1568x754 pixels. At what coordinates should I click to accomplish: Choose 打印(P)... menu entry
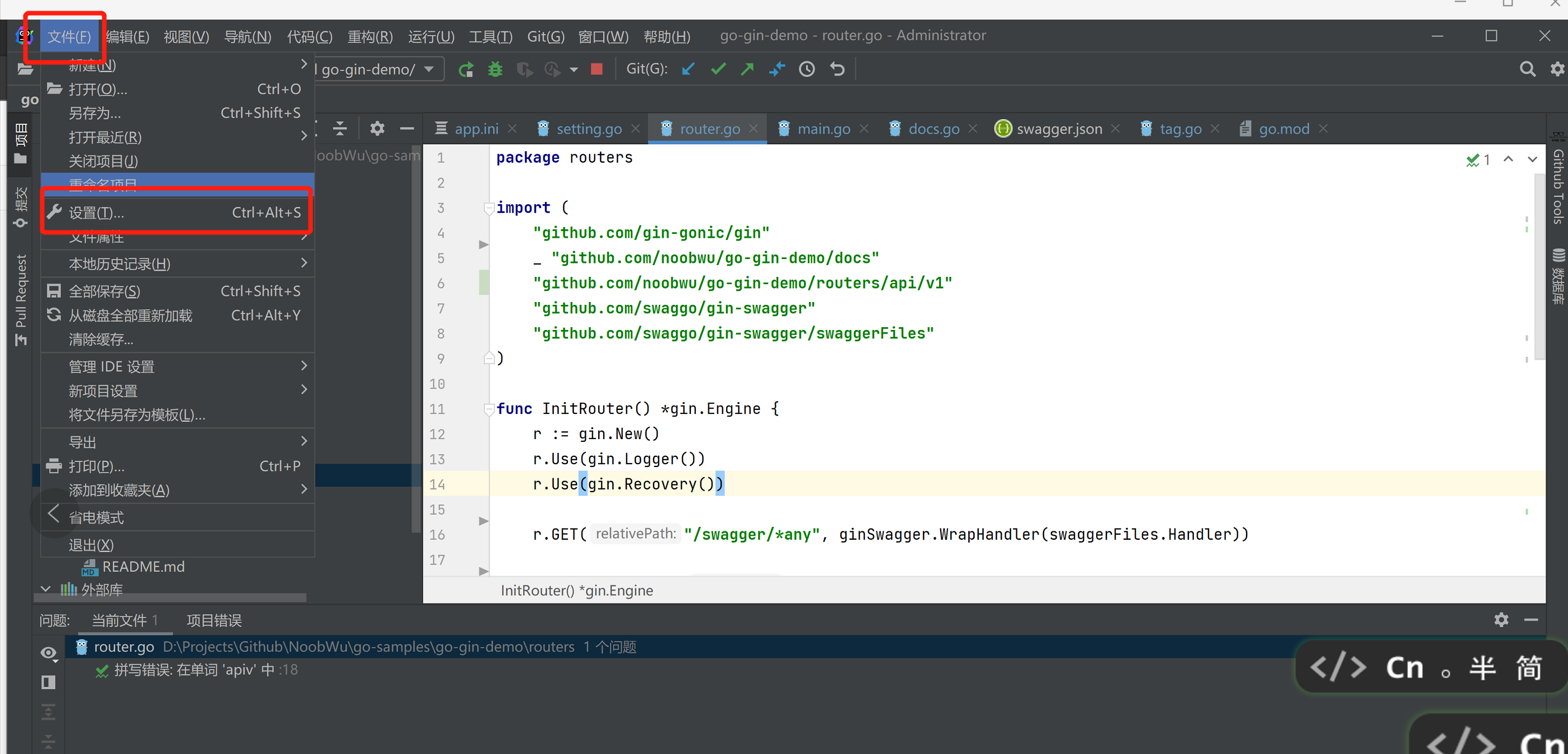click(x=177, y=466)
